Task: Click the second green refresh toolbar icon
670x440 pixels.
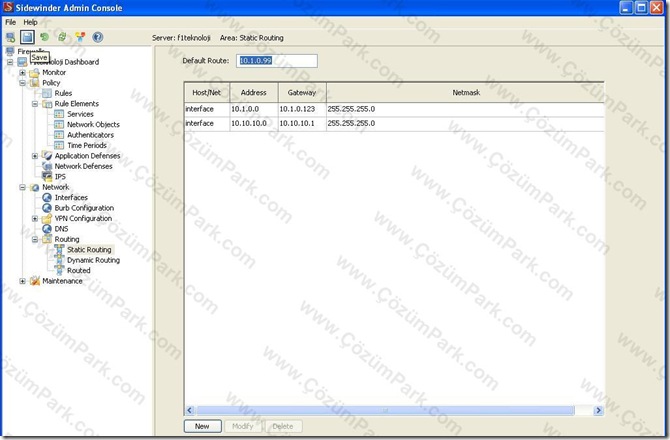Action: coord(62,37)
